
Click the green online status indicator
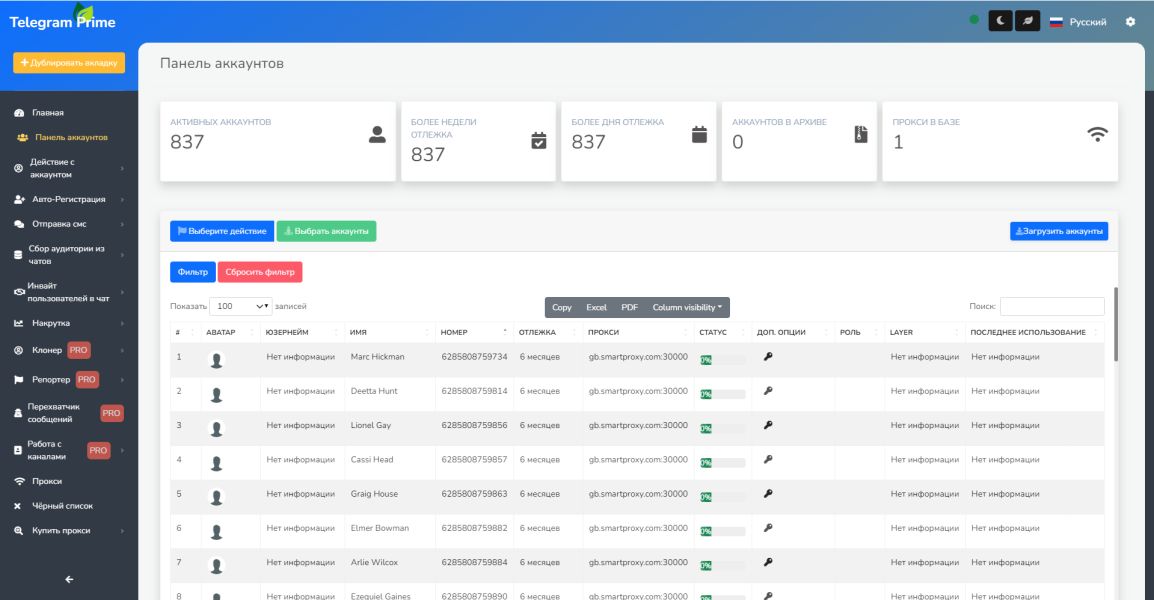974,21
